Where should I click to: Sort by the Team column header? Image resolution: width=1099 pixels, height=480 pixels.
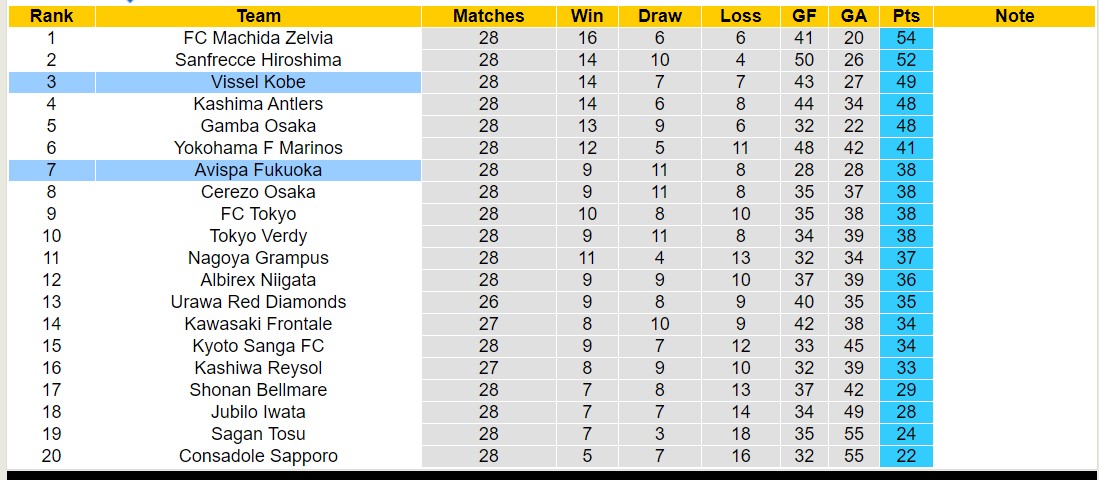[x=258, y=16]
